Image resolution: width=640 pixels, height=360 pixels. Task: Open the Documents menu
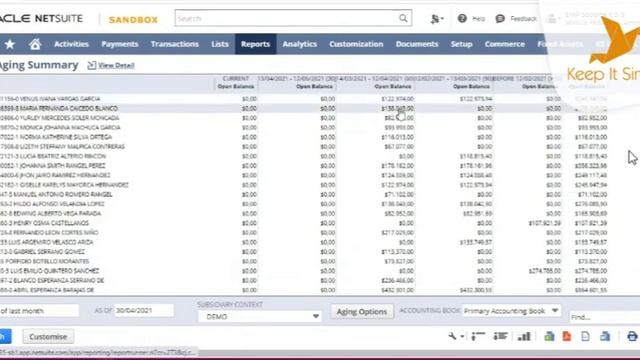(417, 44)
